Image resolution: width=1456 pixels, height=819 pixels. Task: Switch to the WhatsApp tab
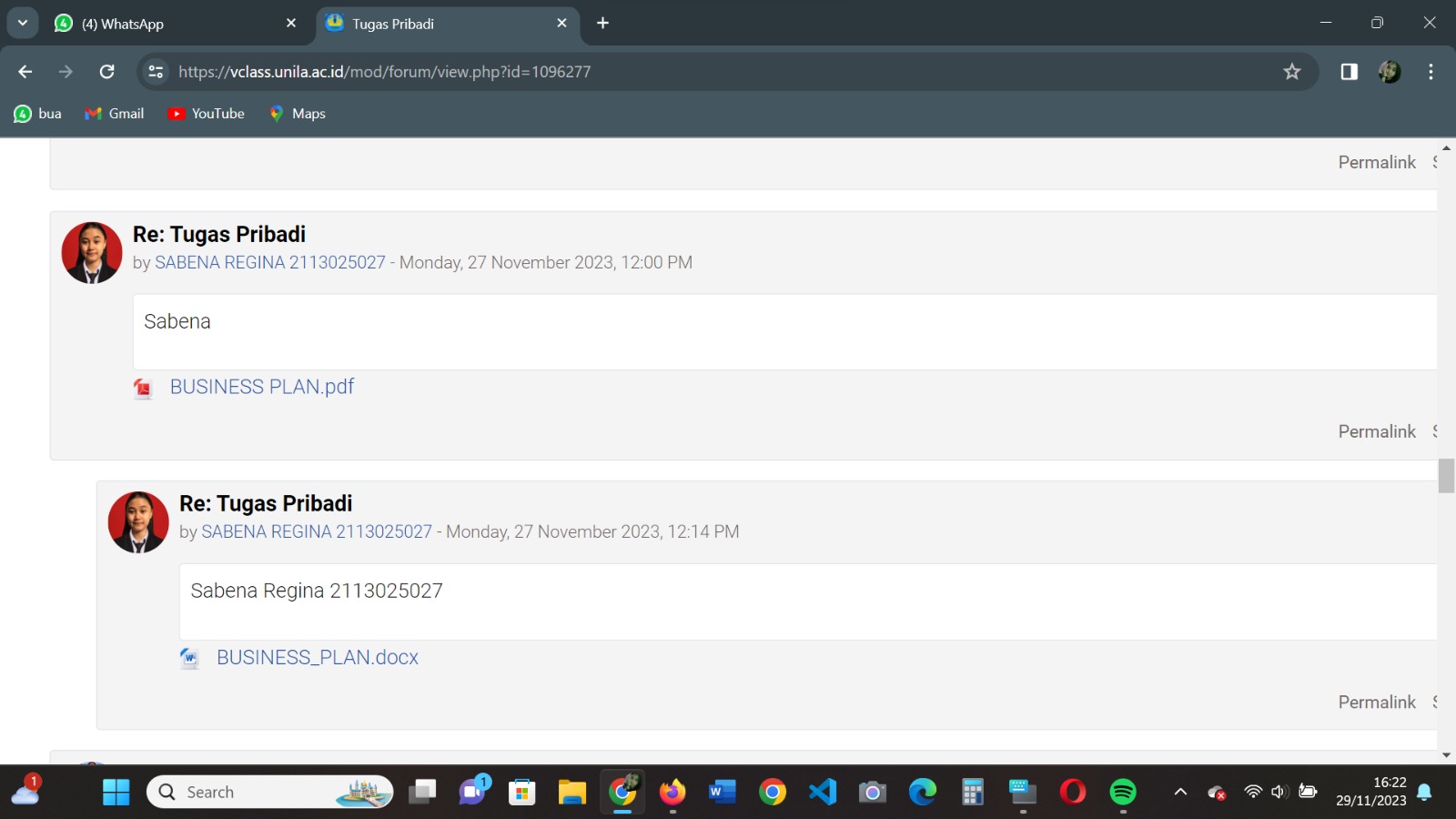tap(173, 24)
